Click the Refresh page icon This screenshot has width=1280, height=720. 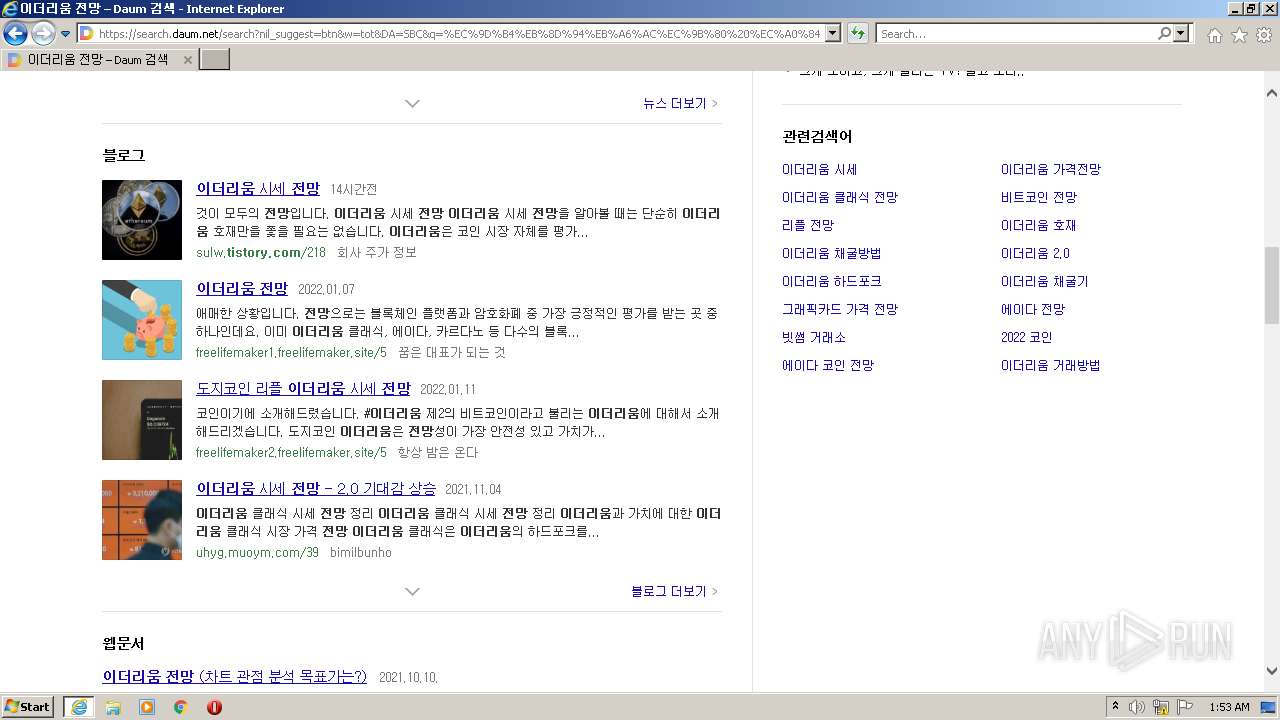(858, 34)
